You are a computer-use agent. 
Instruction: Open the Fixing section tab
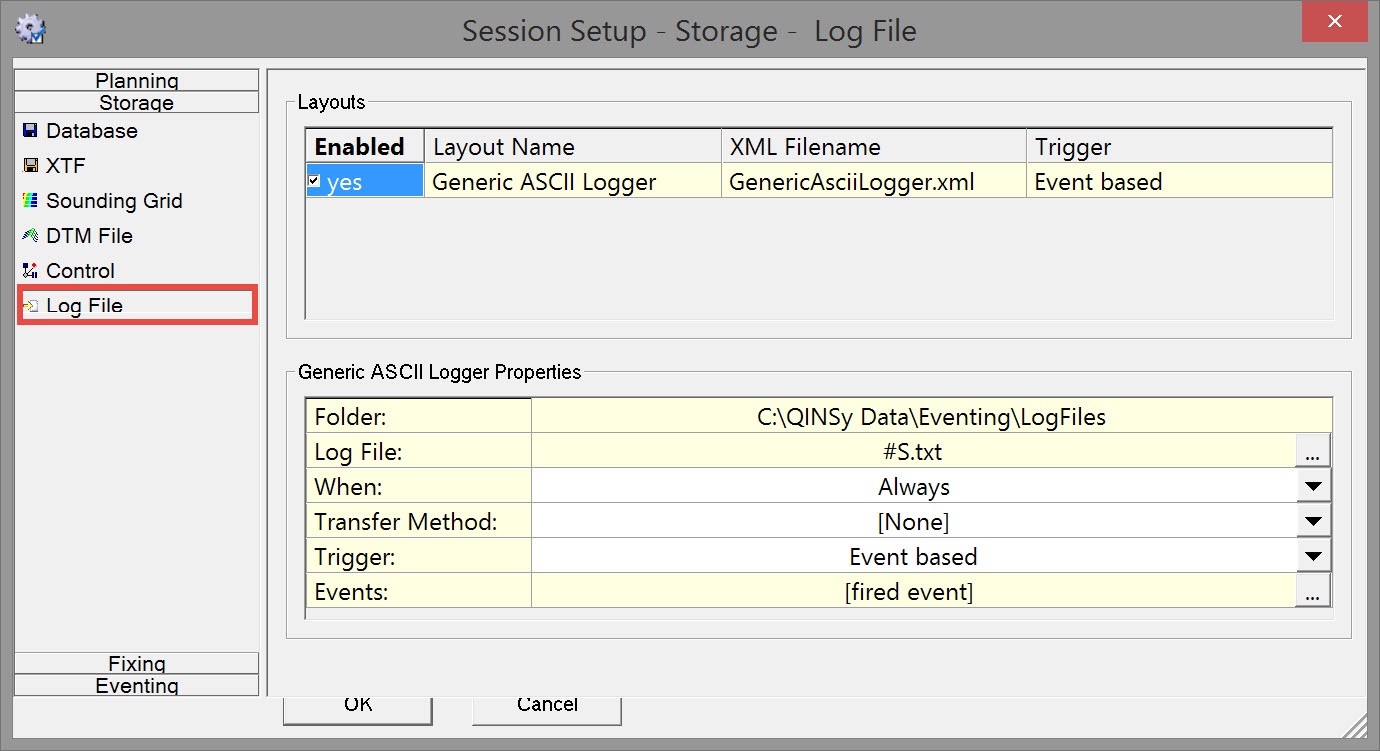coord(137,663)
